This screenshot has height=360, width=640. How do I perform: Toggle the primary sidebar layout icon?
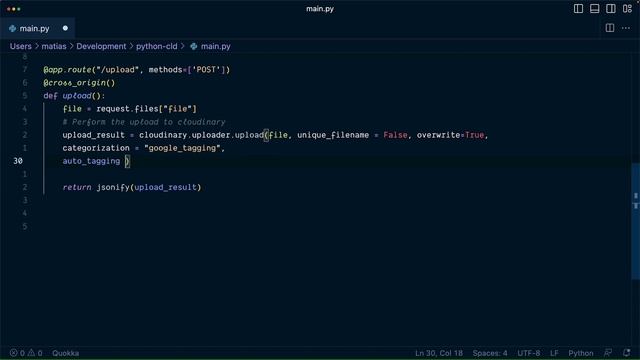(578, 9)
